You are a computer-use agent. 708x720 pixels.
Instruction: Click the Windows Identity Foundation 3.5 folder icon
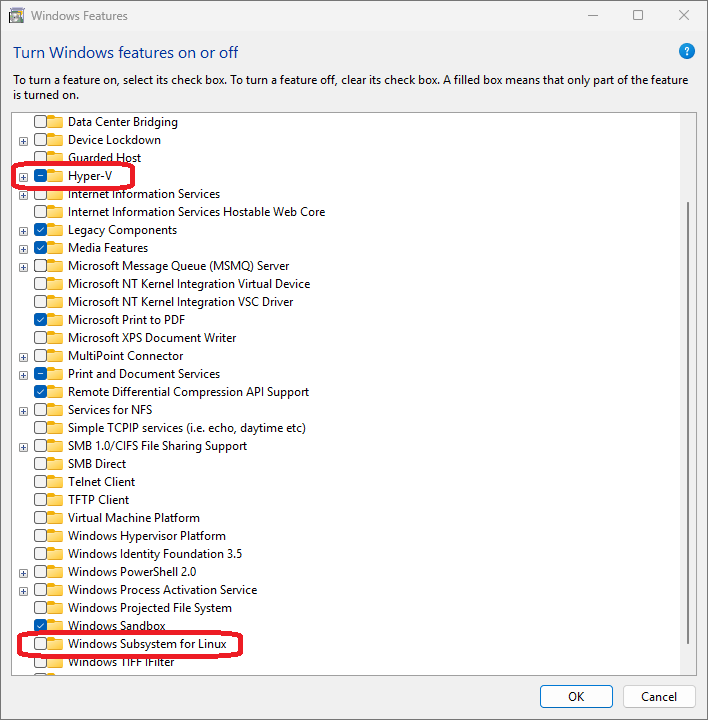55,554
